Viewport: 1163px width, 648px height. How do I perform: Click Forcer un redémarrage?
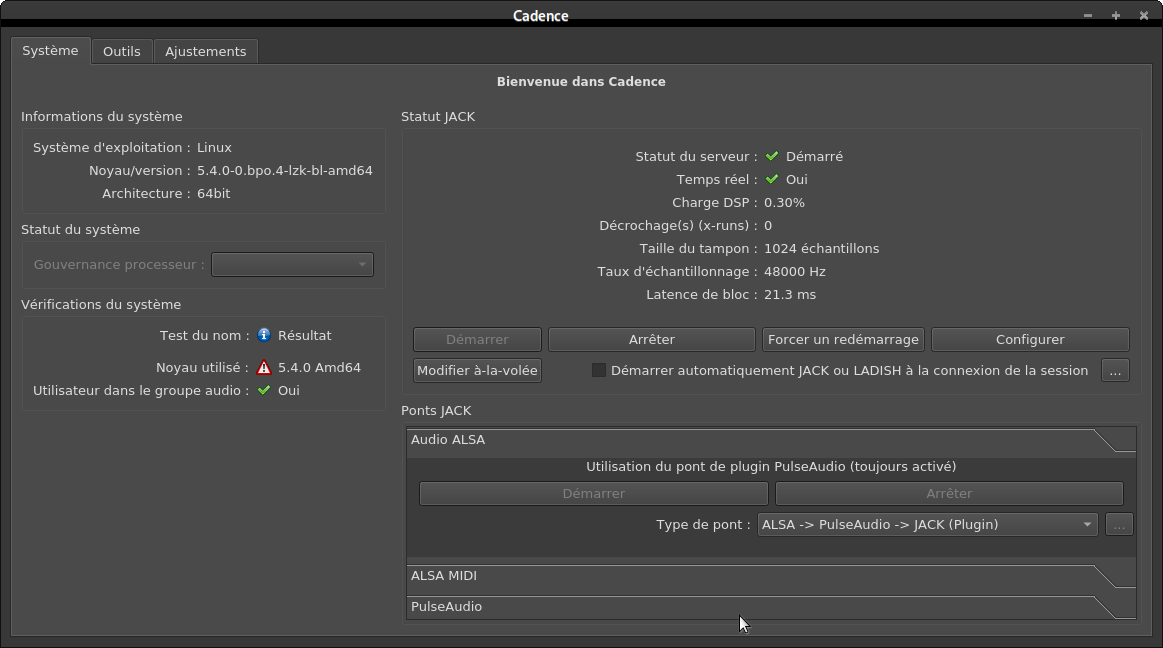pyautogui.click(x=843, y=340)
